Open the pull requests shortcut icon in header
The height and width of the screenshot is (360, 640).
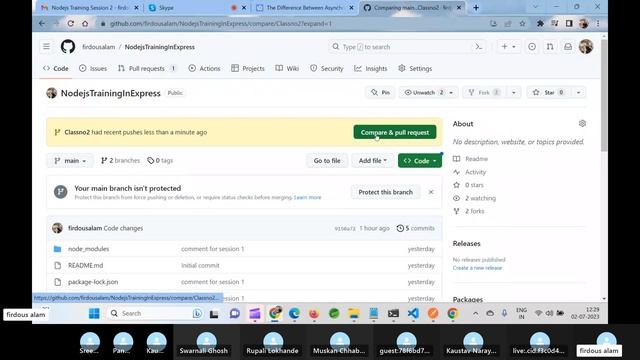tap(550, 47)
